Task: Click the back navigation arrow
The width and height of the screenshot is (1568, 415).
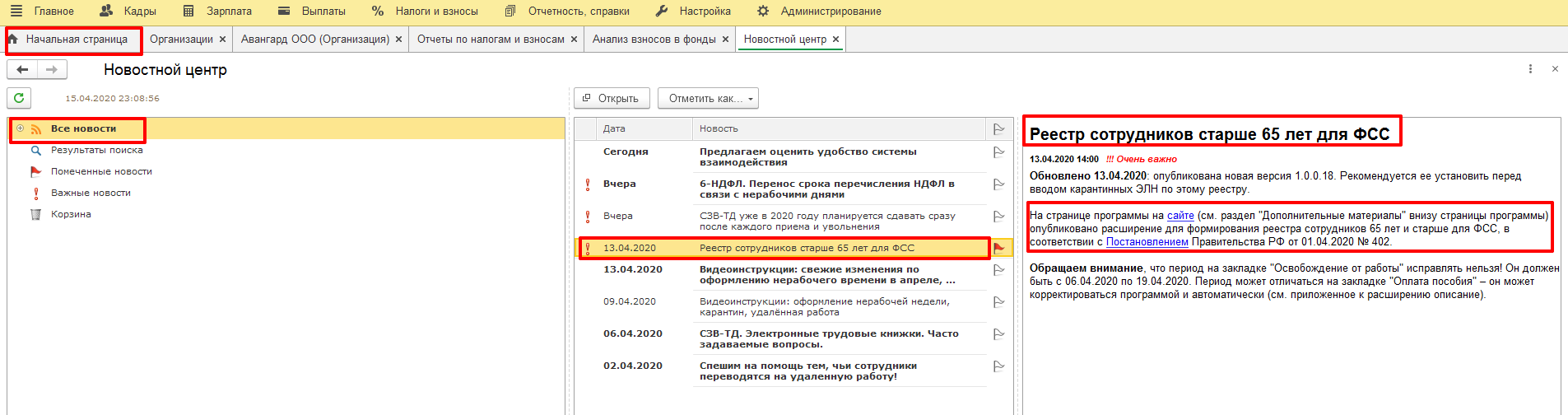Action: (22, 70)
